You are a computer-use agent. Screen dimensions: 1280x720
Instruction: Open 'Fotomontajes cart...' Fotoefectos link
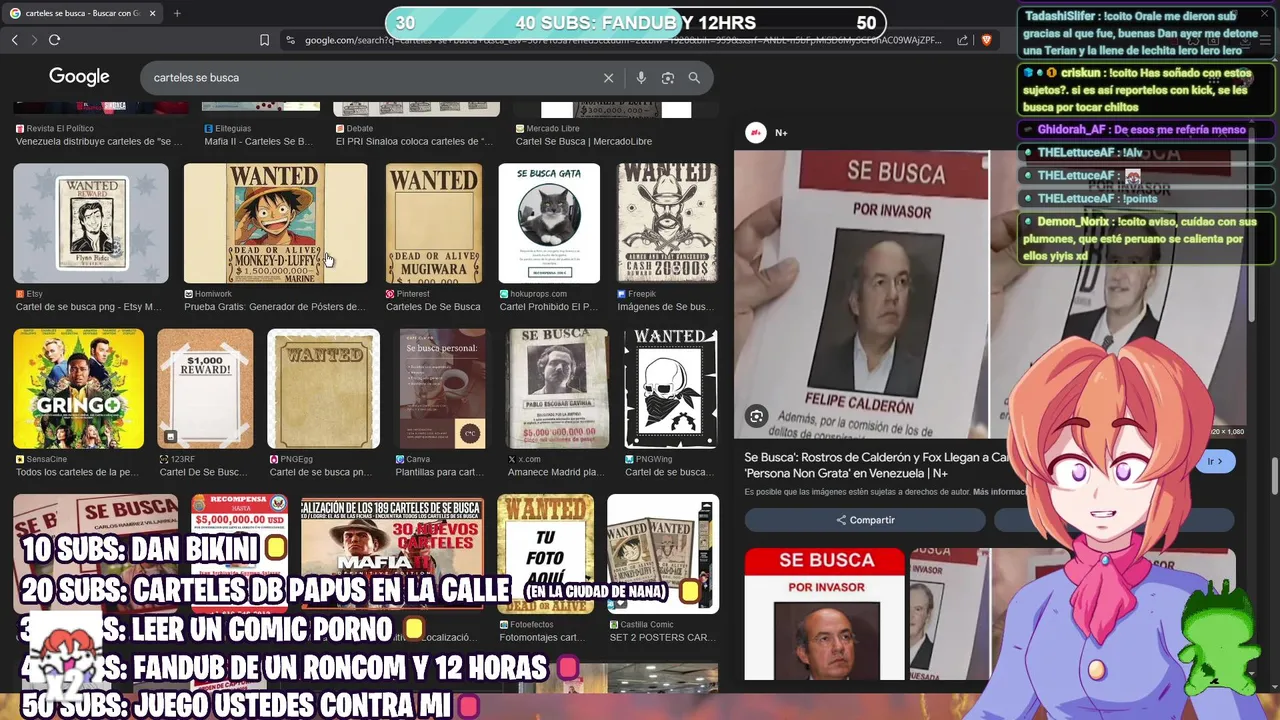(543, 637)
